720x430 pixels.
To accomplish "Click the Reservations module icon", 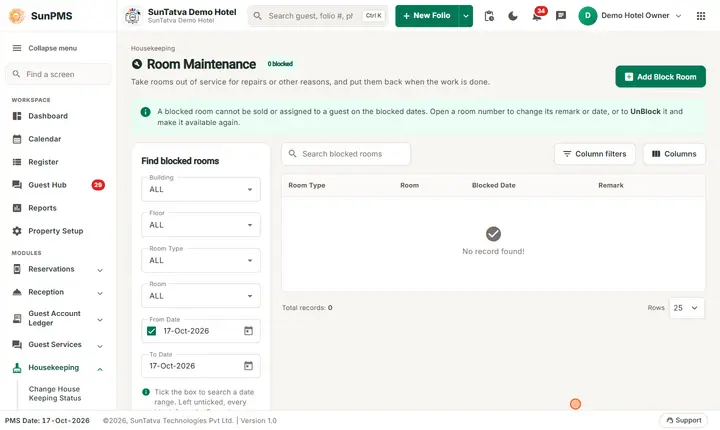I will click(17, 269).
